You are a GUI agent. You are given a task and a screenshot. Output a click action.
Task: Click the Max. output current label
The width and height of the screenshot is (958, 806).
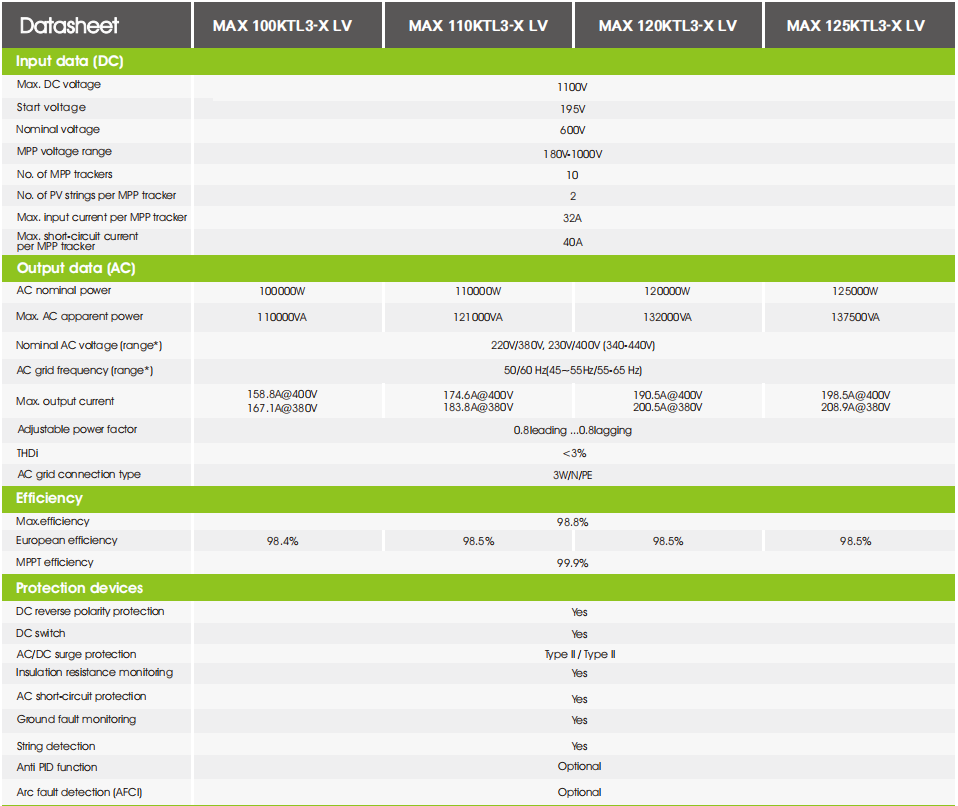(x=65, y=401)
